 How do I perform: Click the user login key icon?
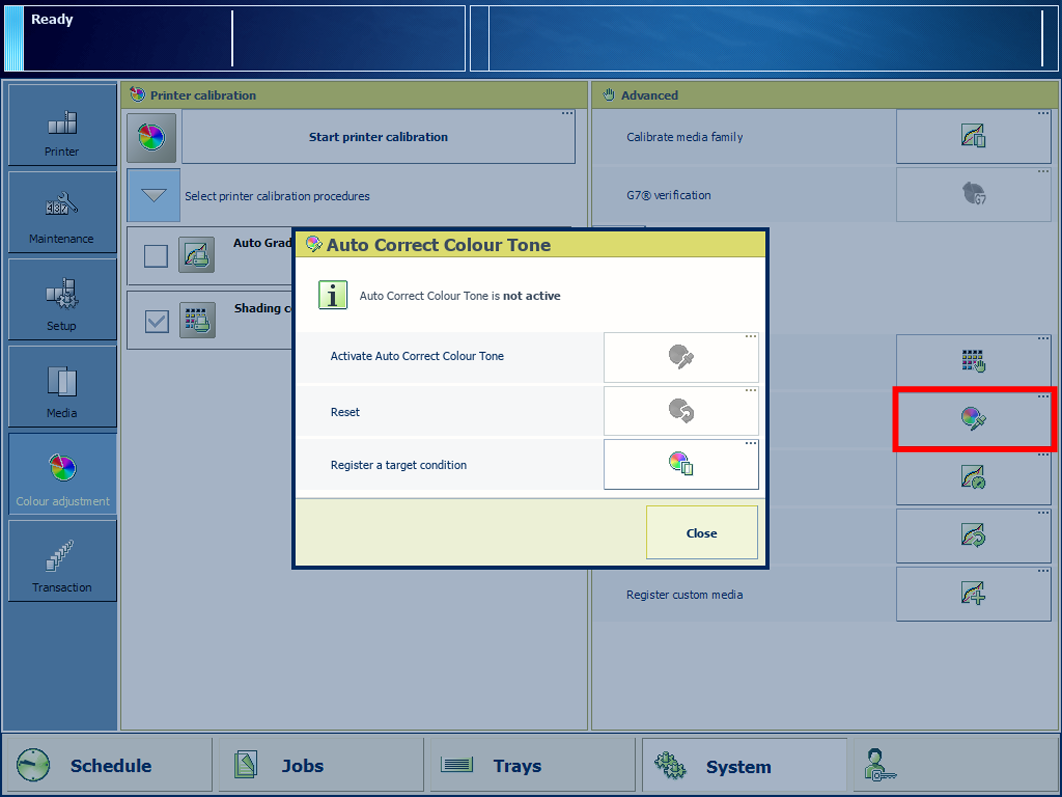coord(881,765)
